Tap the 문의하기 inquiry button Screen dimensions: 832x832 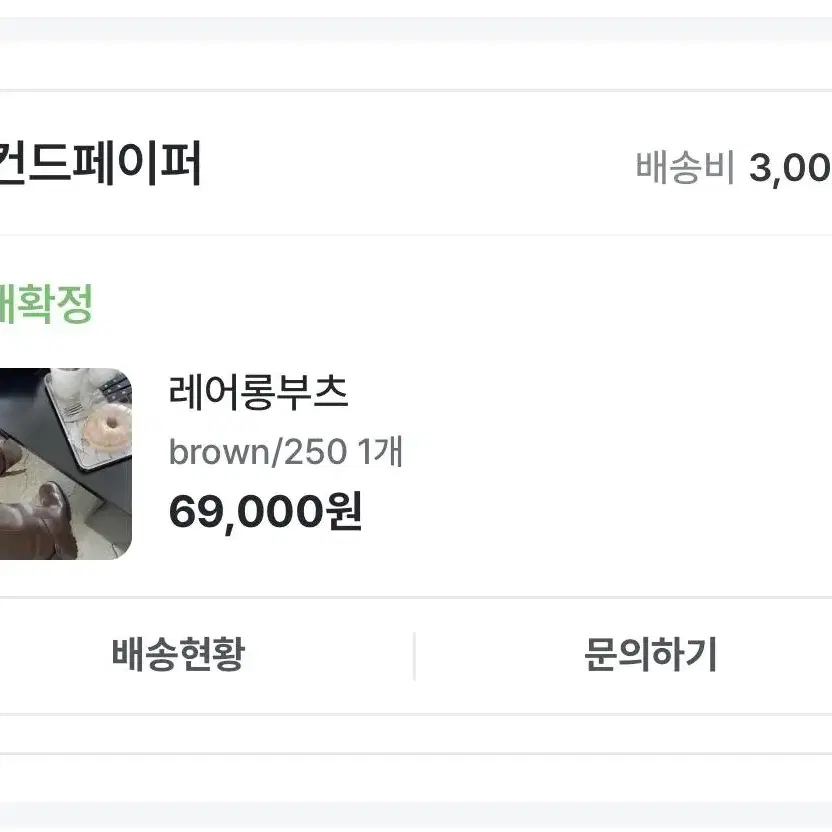651,655
